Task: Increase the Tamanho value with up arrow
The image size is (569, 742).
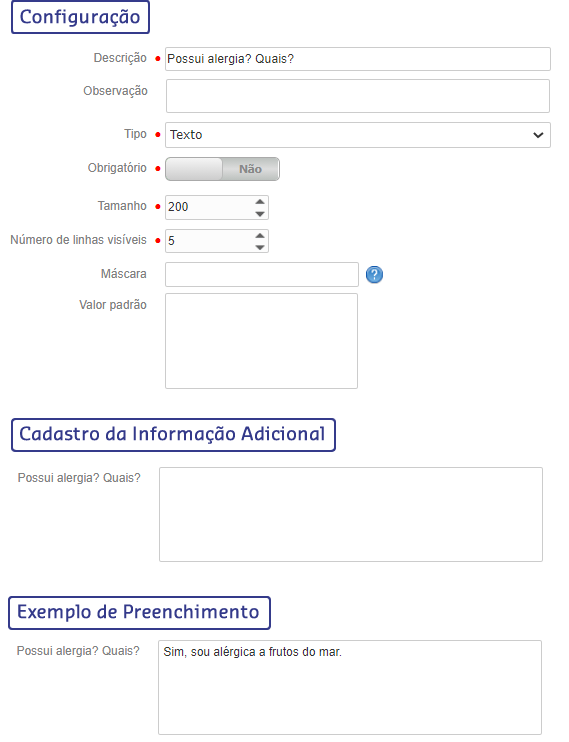Action: [x=259, y=202]
